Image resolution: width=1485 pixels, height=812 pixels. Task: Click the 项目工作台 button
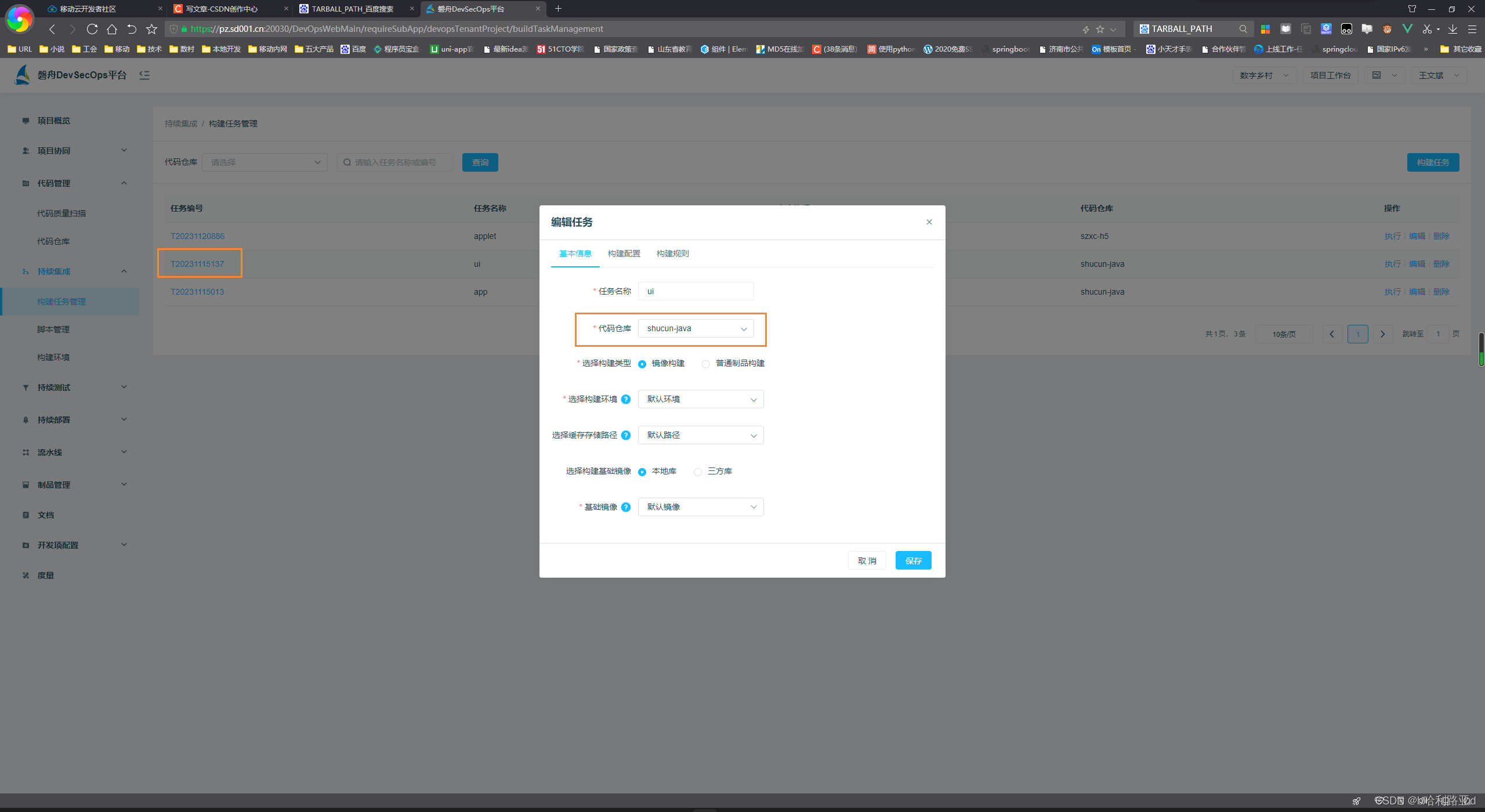pos(1330,75)
